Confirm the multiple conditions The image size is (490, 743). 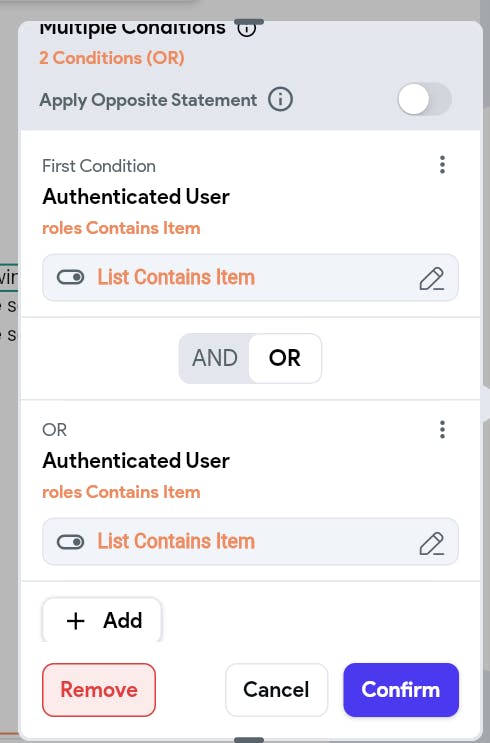click(401, 690)
